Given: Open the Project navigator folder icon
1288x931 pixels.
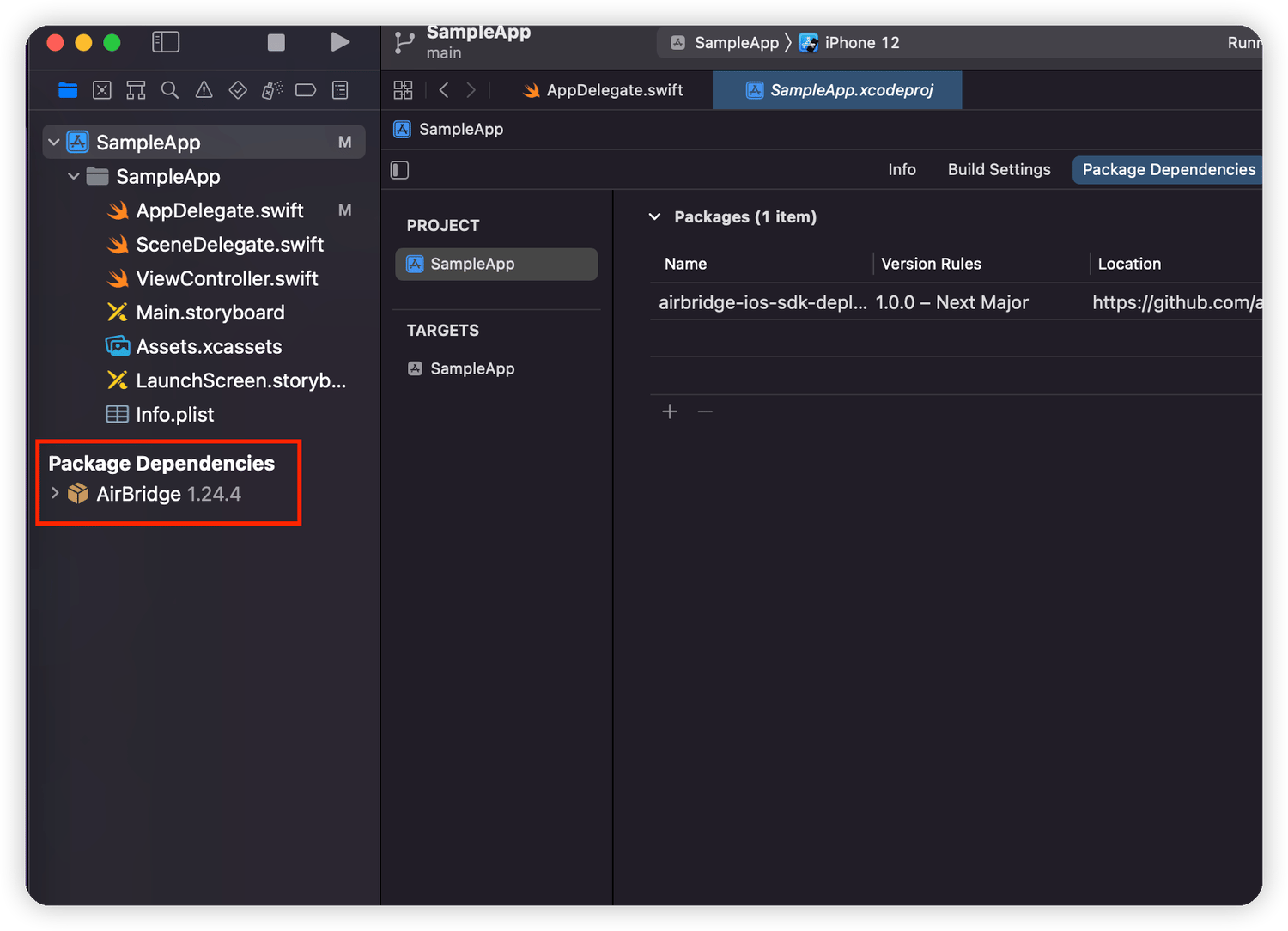Looking at the screenshot, I should pyautogui.click(x=68, y=90).
